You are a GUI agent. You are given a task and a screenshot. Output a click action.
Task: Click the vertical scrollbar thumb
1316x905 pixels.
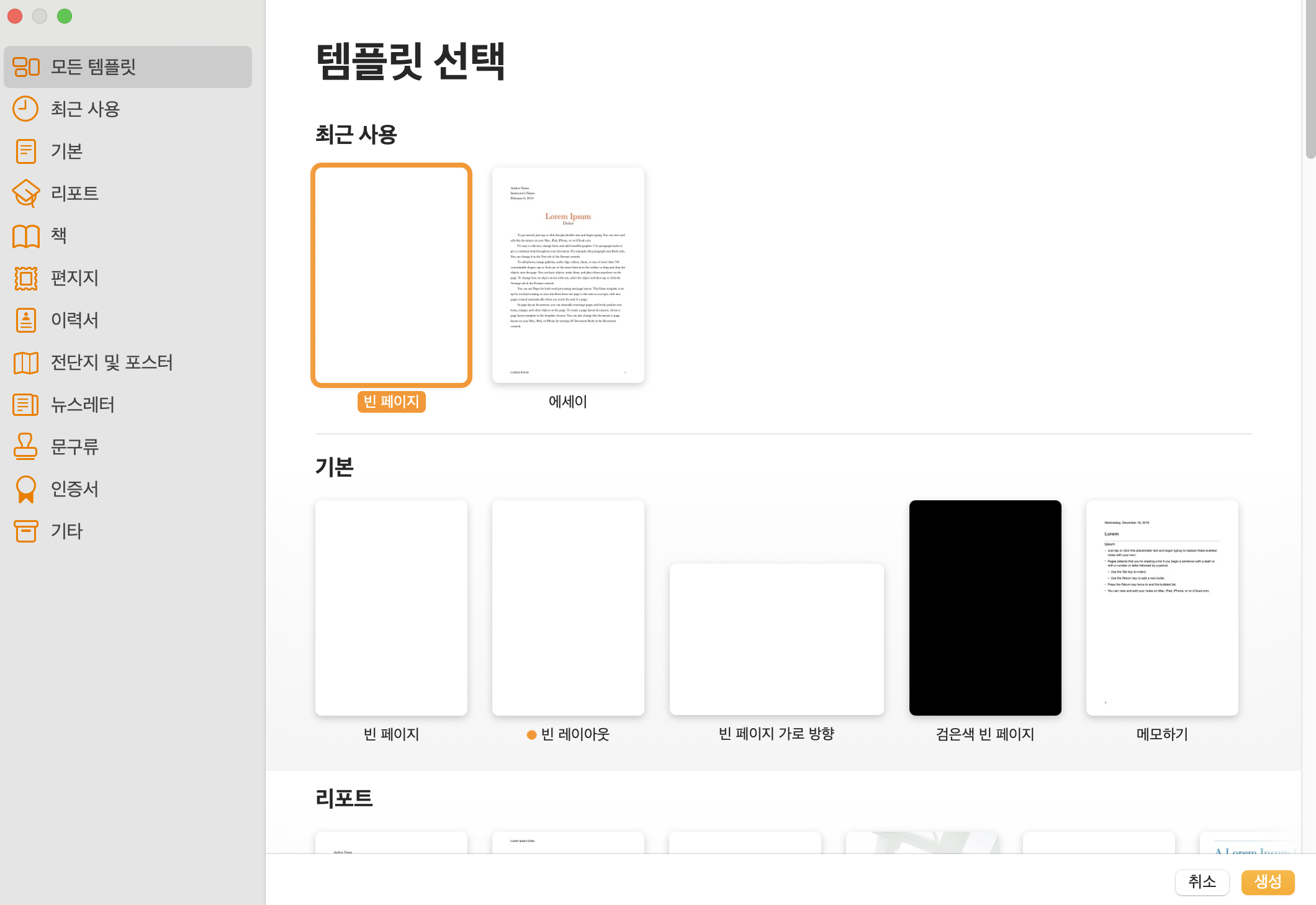coord(1310,81)
